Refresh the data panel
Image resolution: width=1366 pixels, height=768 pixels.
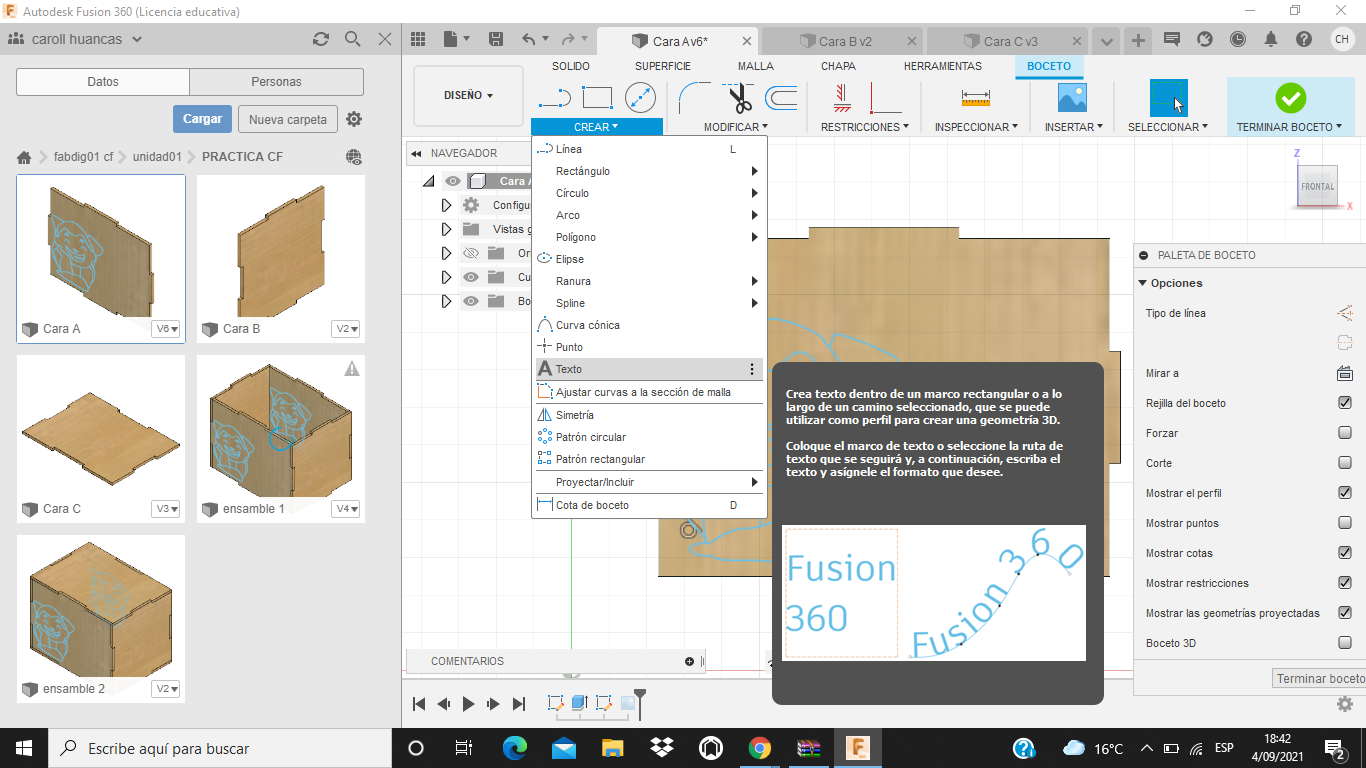[320, 40]
